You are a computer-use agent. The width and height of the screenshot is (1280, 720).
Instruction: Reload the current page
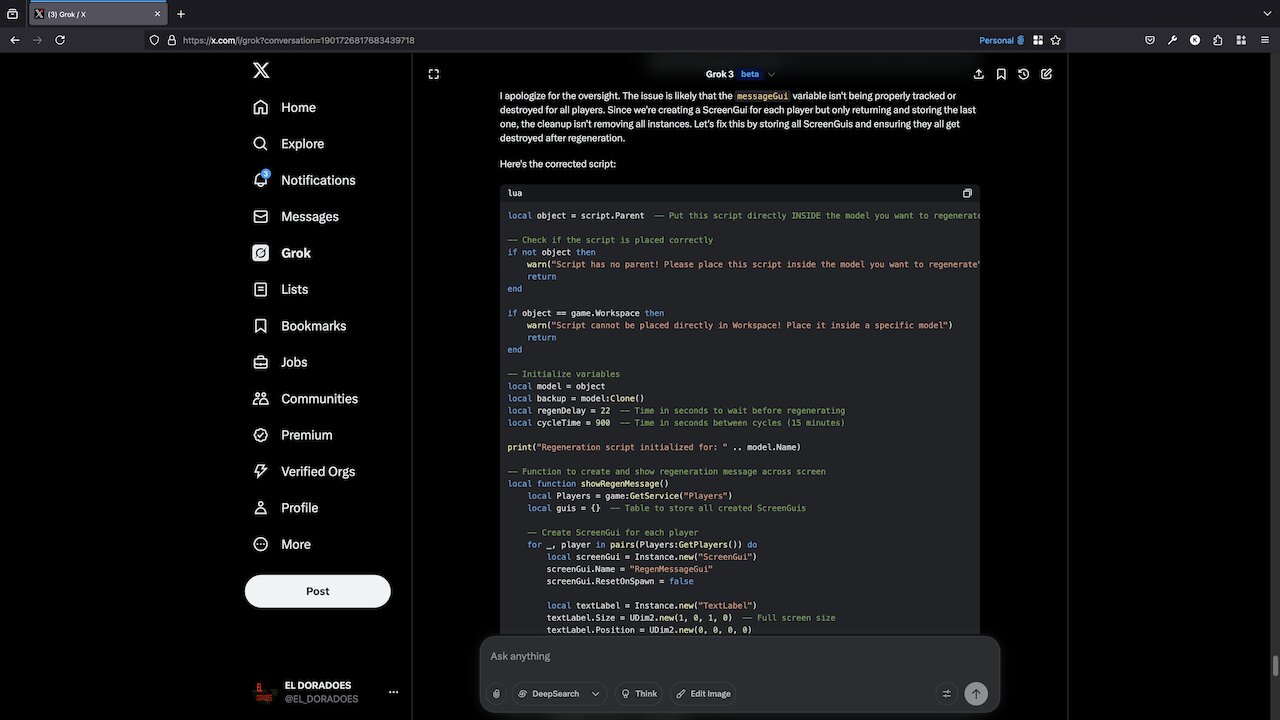[x=60, y=40]
